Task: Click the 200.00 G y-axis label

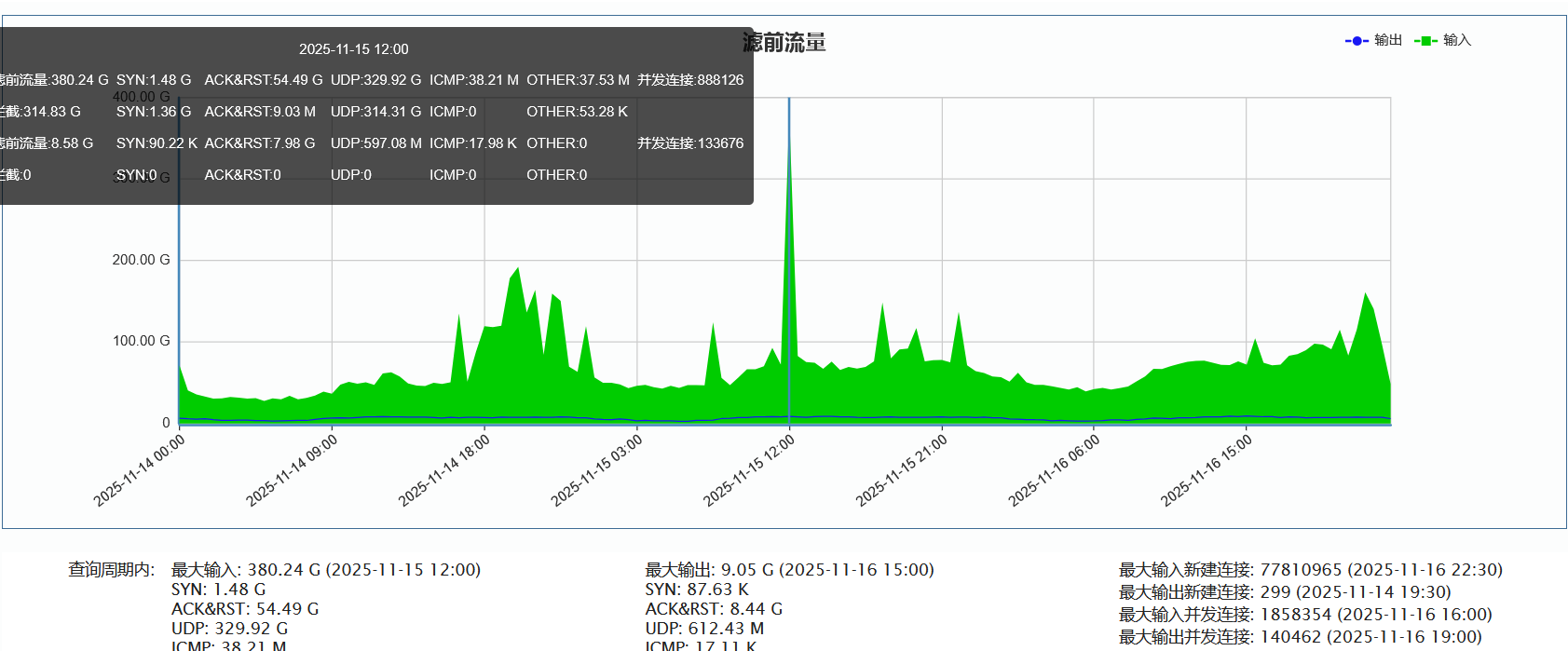Action: click(x=141, y=260)
